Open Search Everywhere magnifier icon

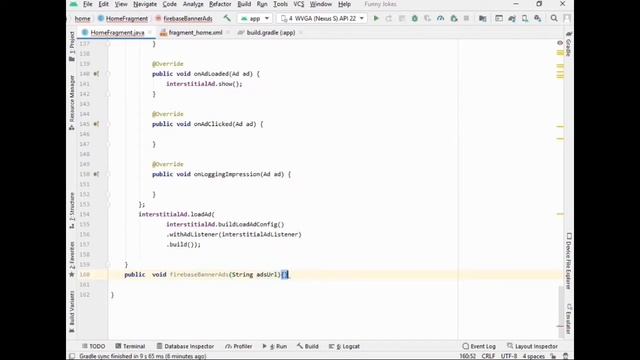click(554, 18)
